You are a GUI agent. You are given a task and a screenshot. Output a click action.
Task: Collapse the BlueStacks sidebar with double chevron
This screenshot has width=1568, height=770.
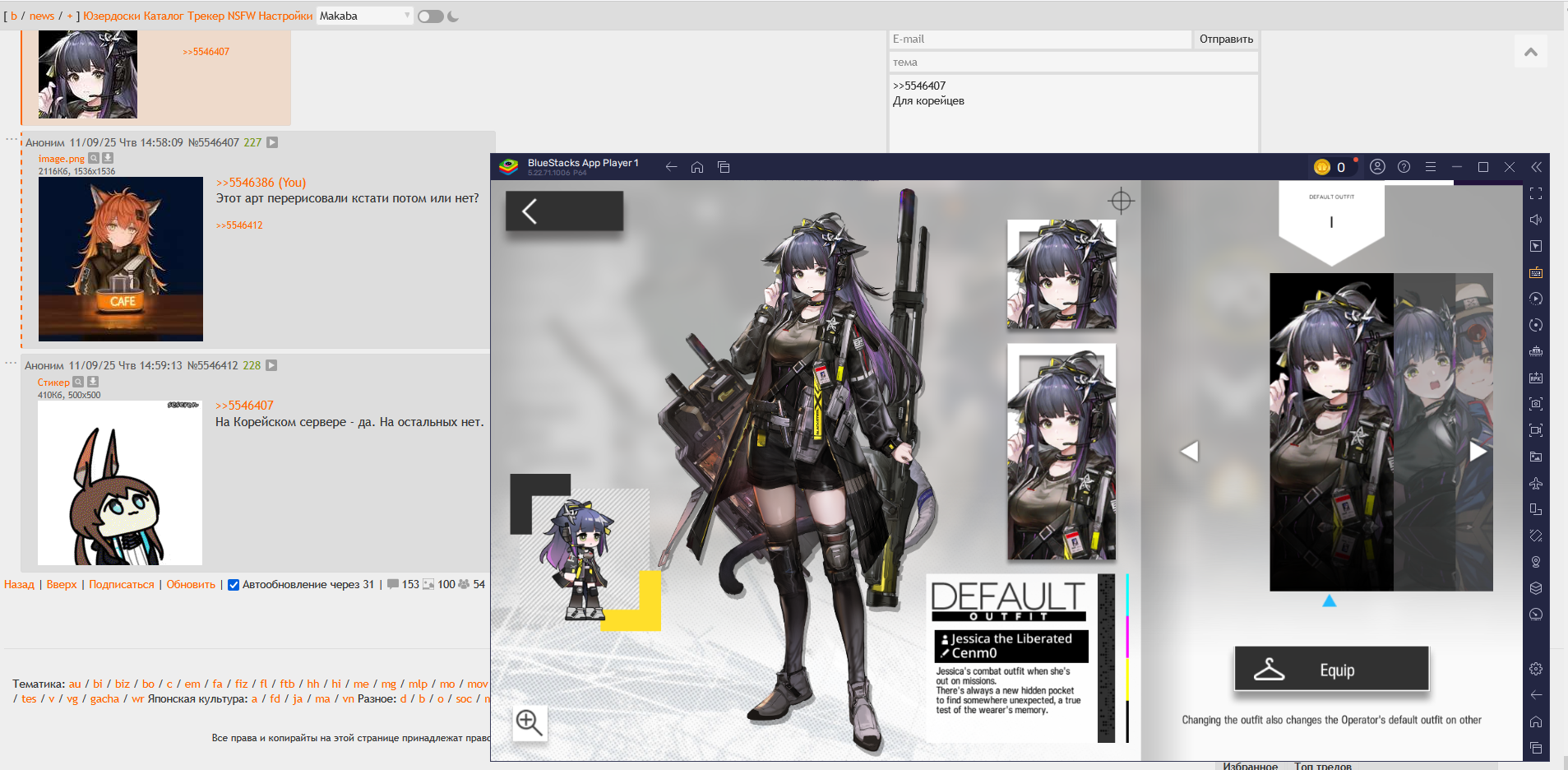1536,167
